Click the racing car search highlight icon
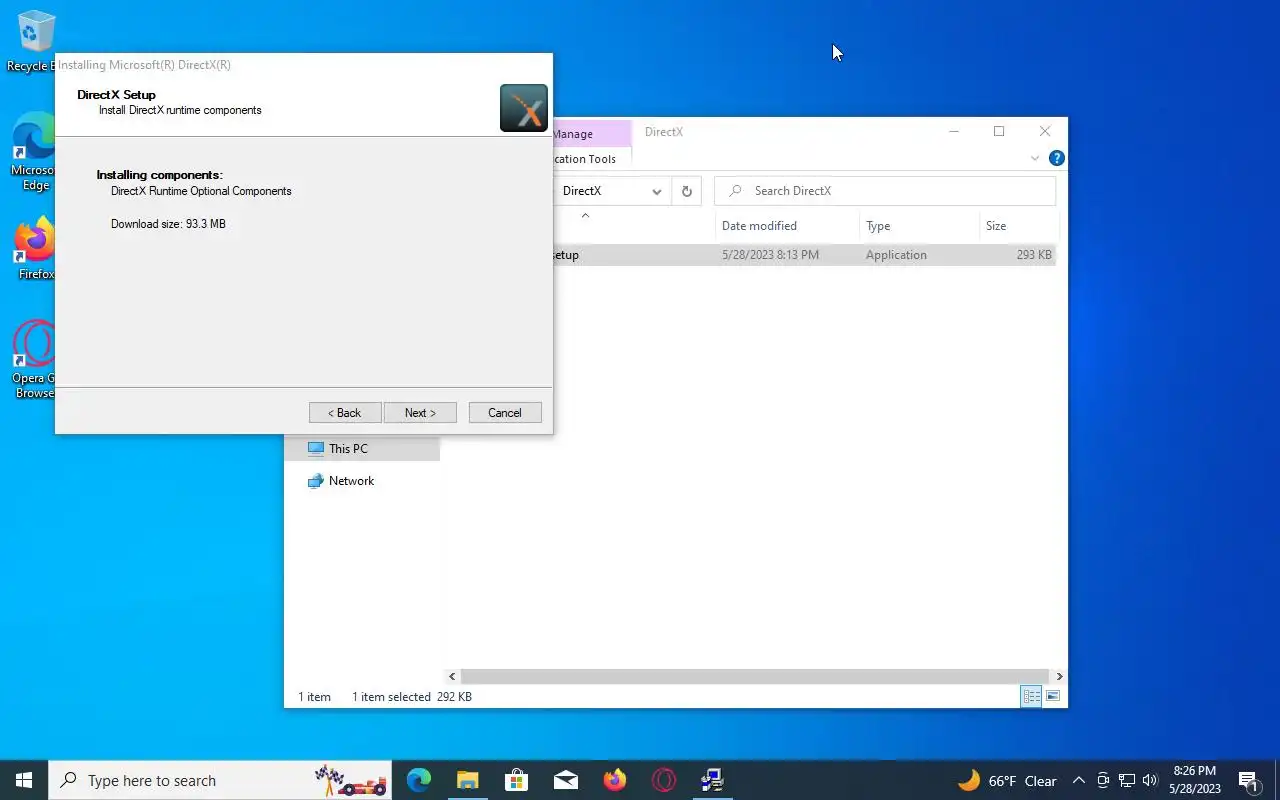The image size is (1280, 800). (351, 780)
